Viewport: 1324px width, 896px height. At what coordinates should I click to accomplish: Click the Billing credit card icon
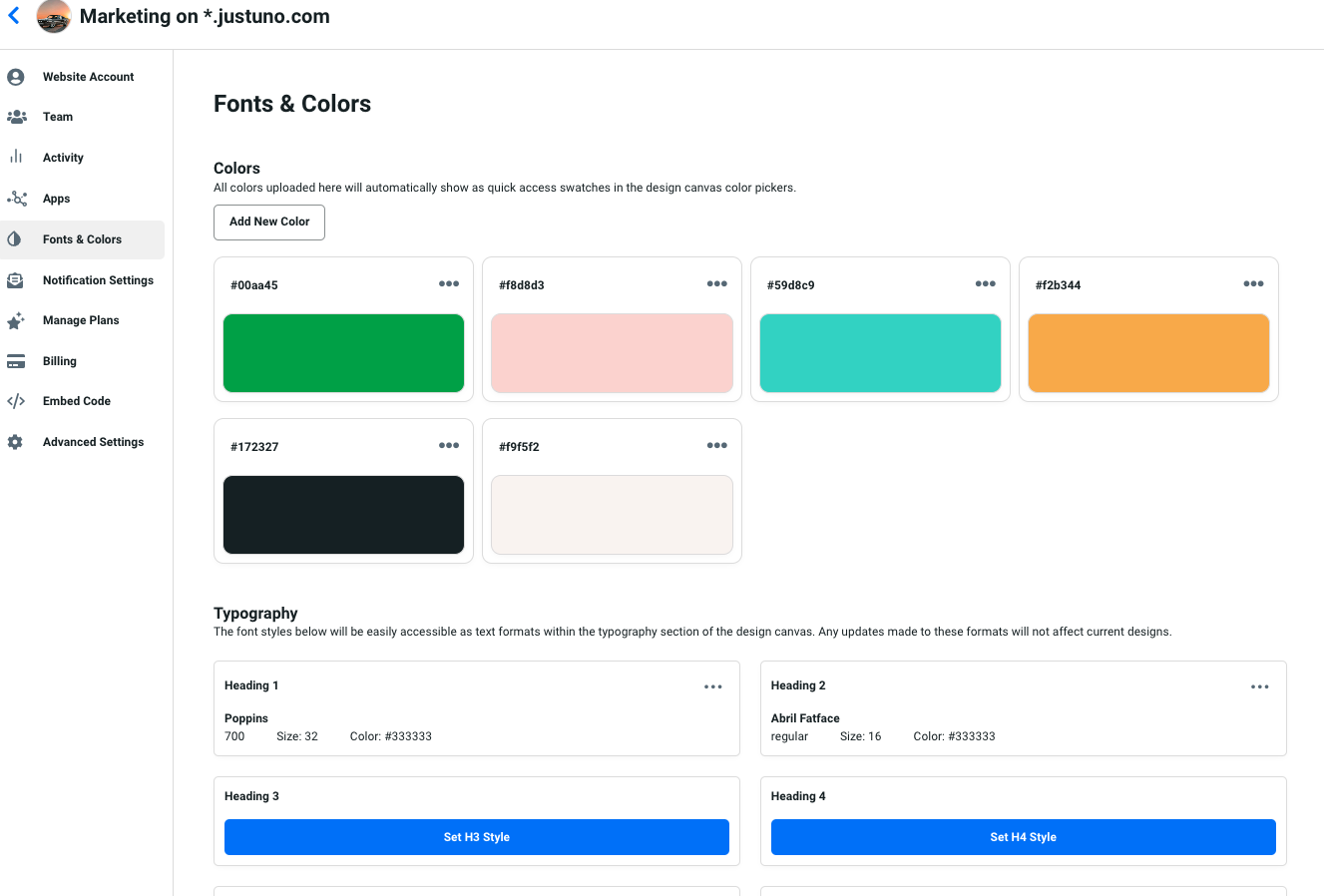click(x=16, y=361)
